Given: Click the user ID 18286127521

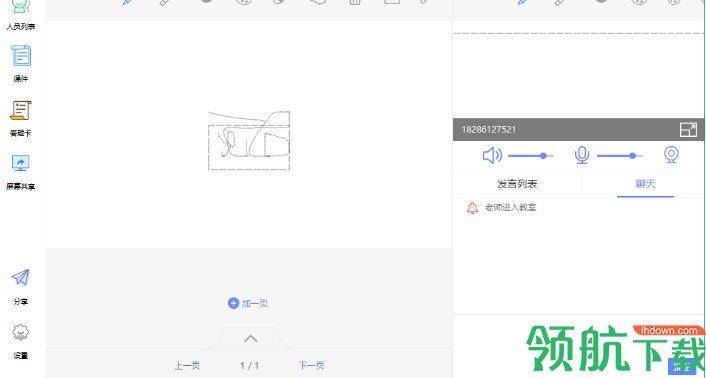Looking at the screenshot, I should point(489,130).
